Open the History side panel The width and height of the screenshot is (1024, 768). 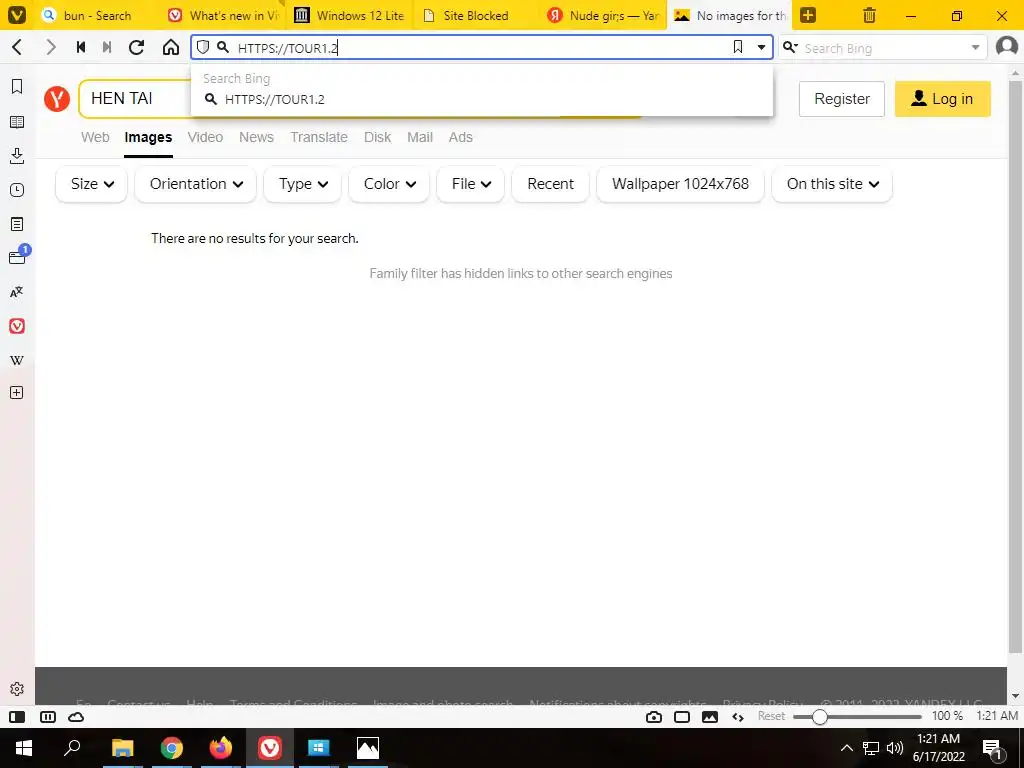coord(17,190)
